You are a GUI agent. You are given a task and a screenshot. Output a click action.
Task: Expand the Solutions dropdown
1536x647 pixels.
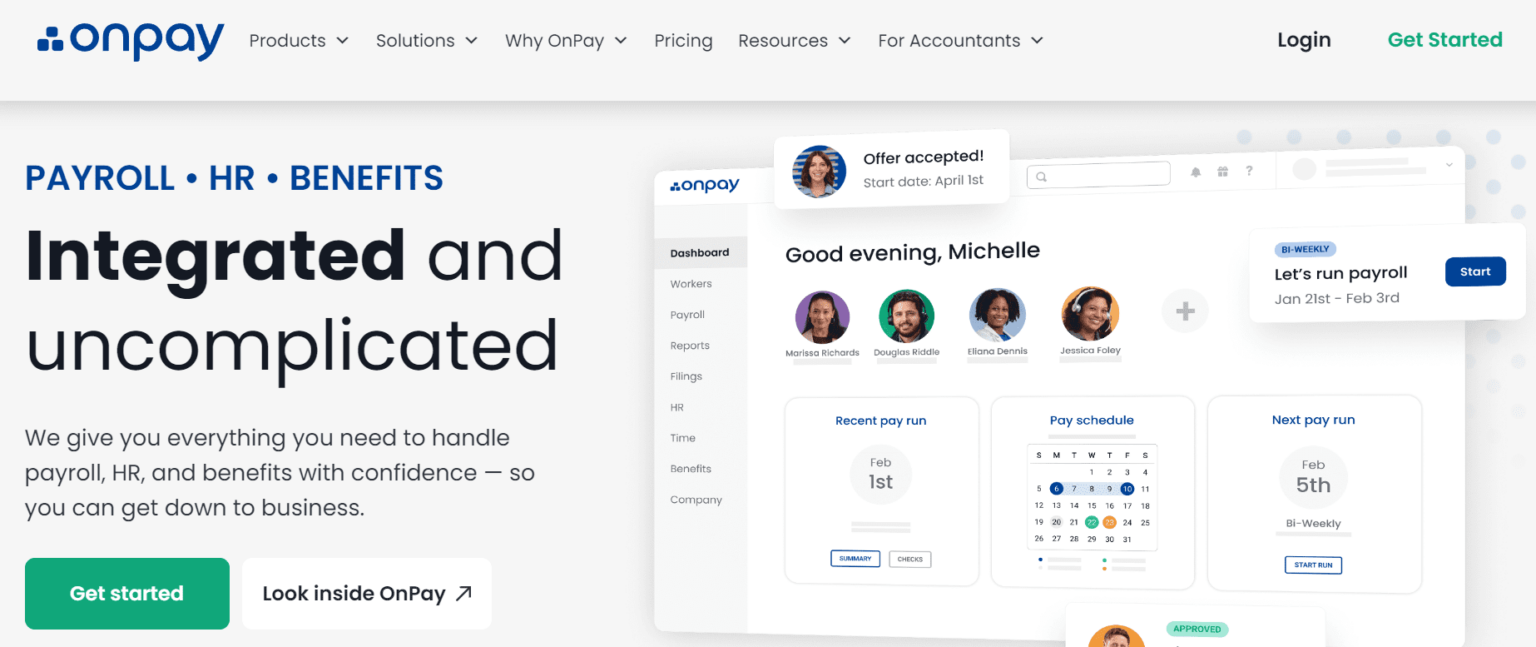[x=425, y=40]
